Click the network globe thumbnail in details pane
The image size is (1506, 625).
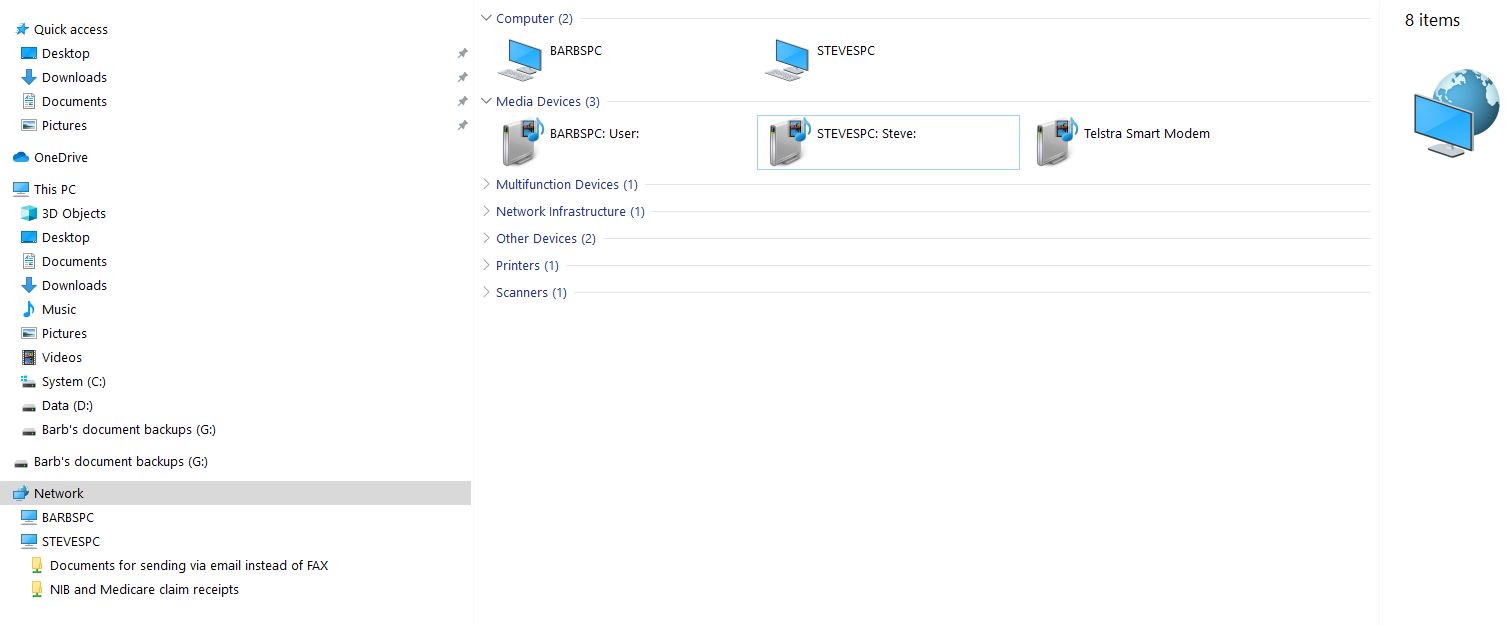coord(1456,113)
